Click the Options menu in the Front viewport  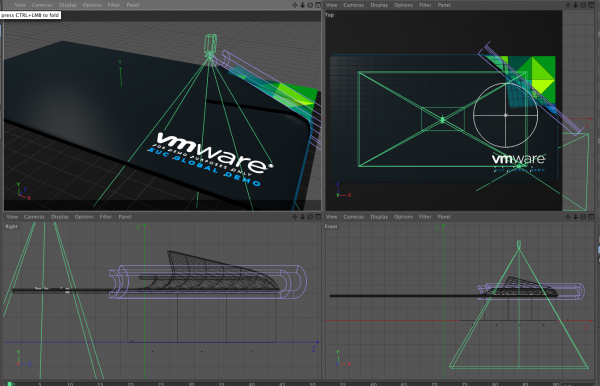pyautogui.click(x=403, y=217)
